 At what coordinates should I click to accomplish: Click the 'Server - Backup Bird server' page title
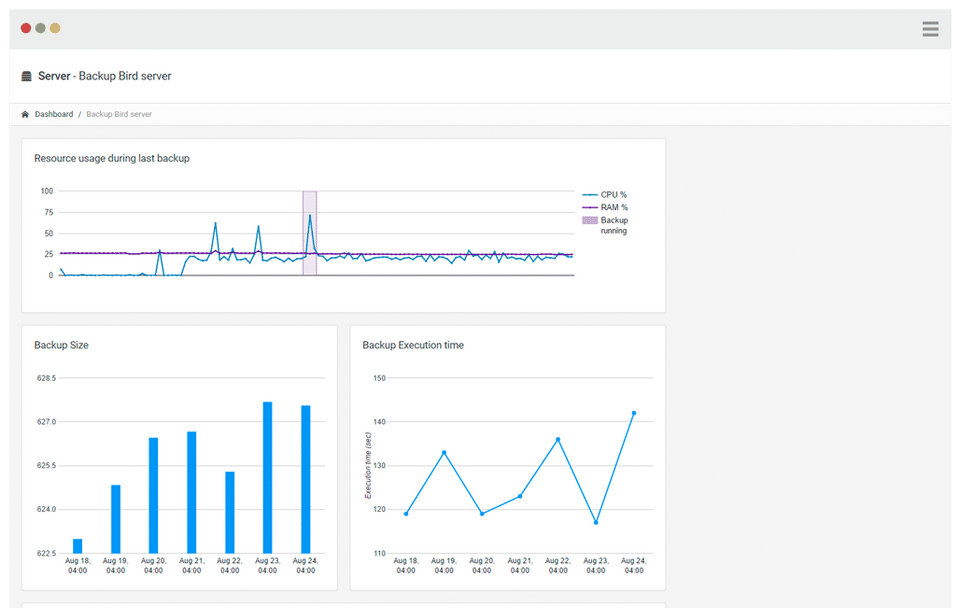[105, 76]
